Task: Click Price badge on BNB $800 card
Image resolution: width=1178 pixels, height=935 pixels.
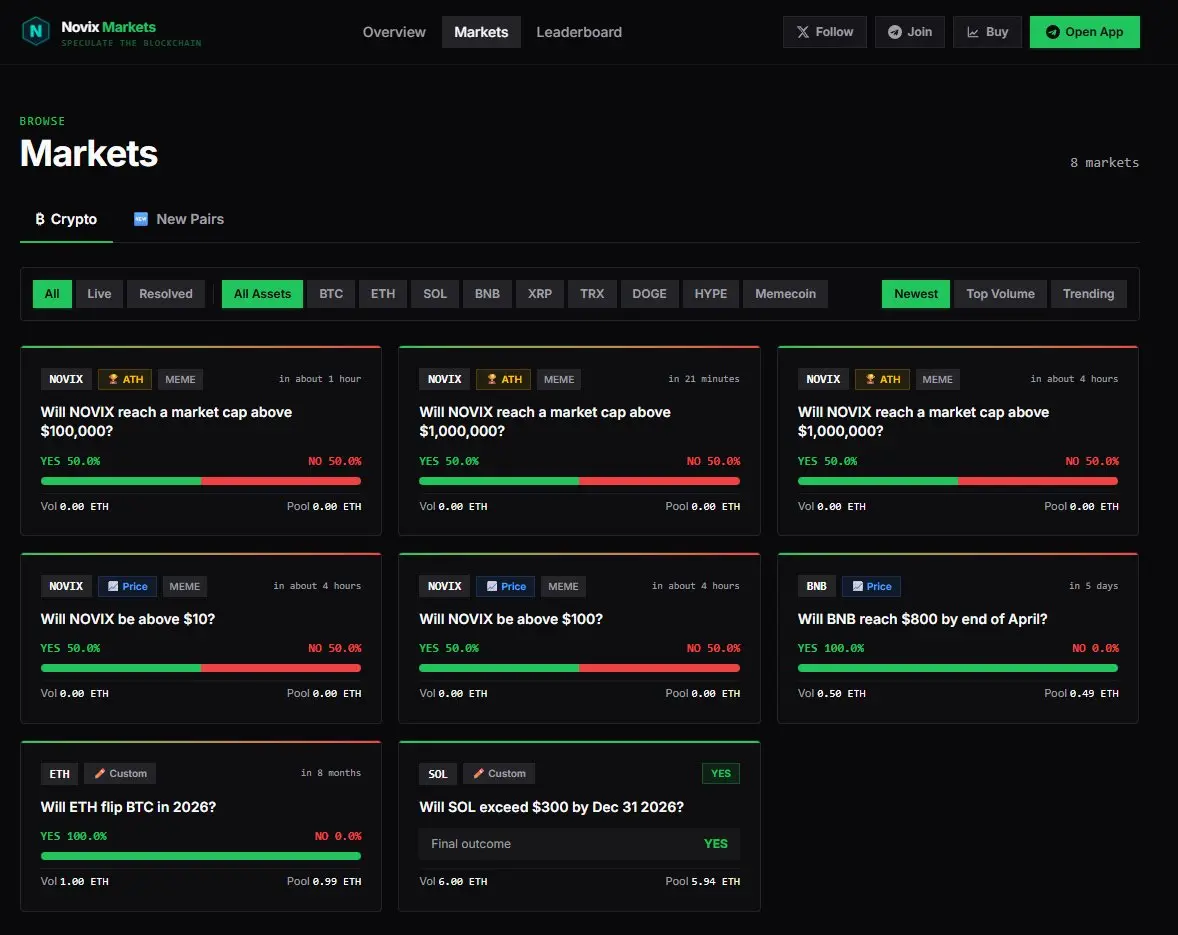Action: (871, 586)
